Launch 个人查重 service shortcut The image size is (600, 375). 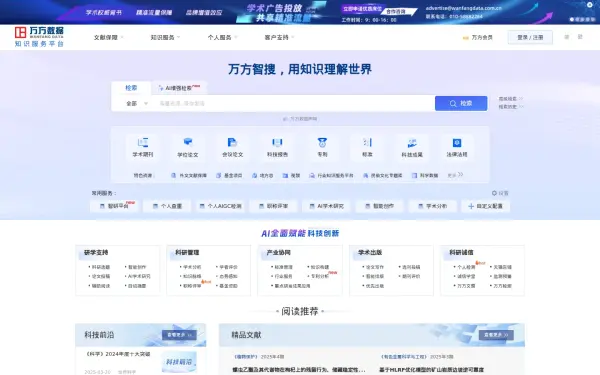pyautogui.click(x=167, y=206)
